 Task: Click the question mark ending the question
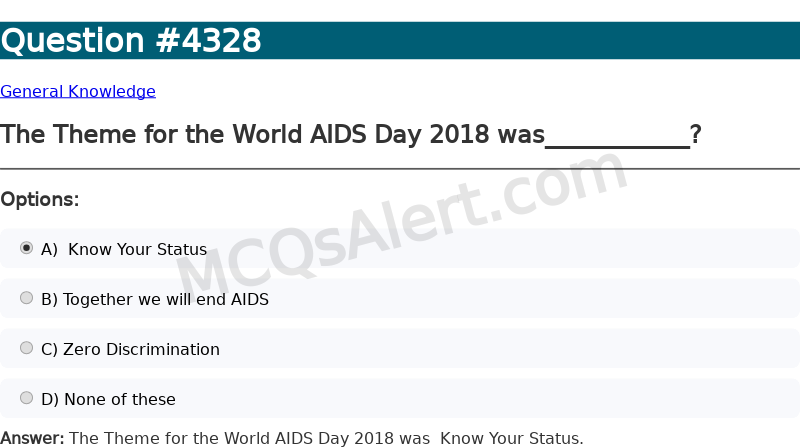click(x=696, y=135)
